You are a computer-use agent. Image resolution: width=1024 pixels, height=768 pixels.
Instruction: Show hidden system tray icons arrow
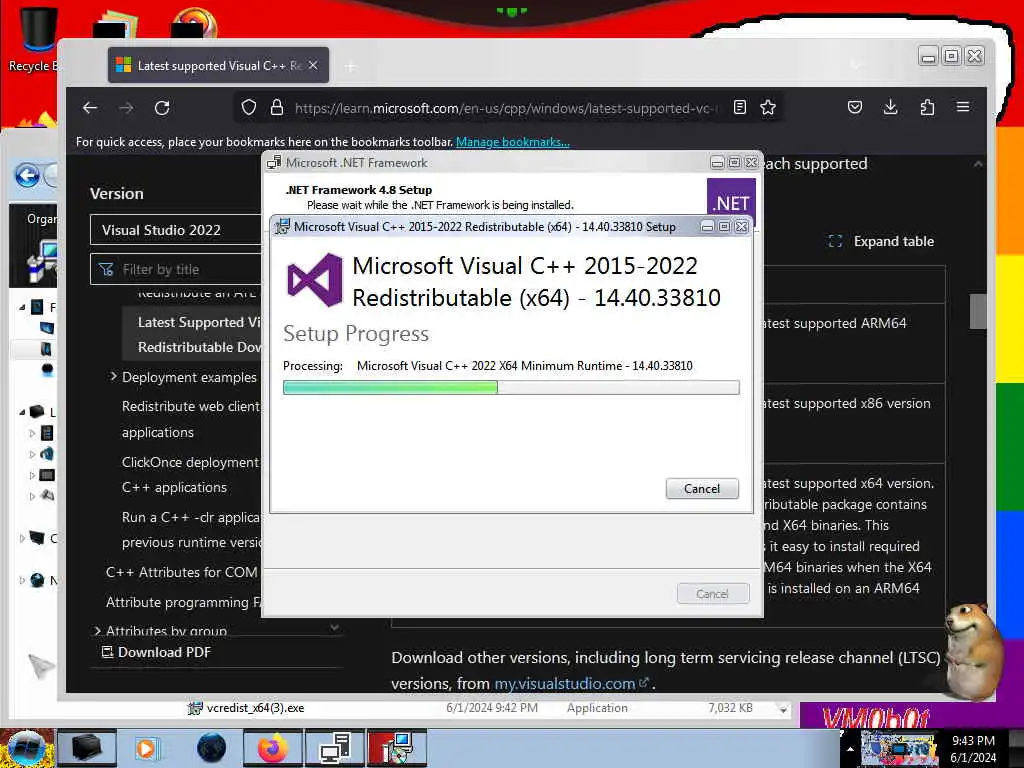point(850,749)
